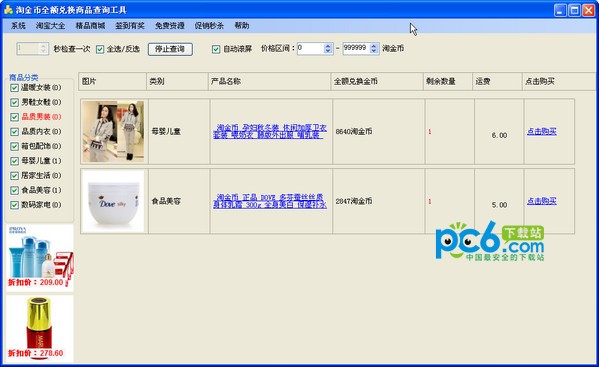The image size is (599, 367).
Task: Uncheck the 母婴儿童 category checkbox
Action: 15,161
